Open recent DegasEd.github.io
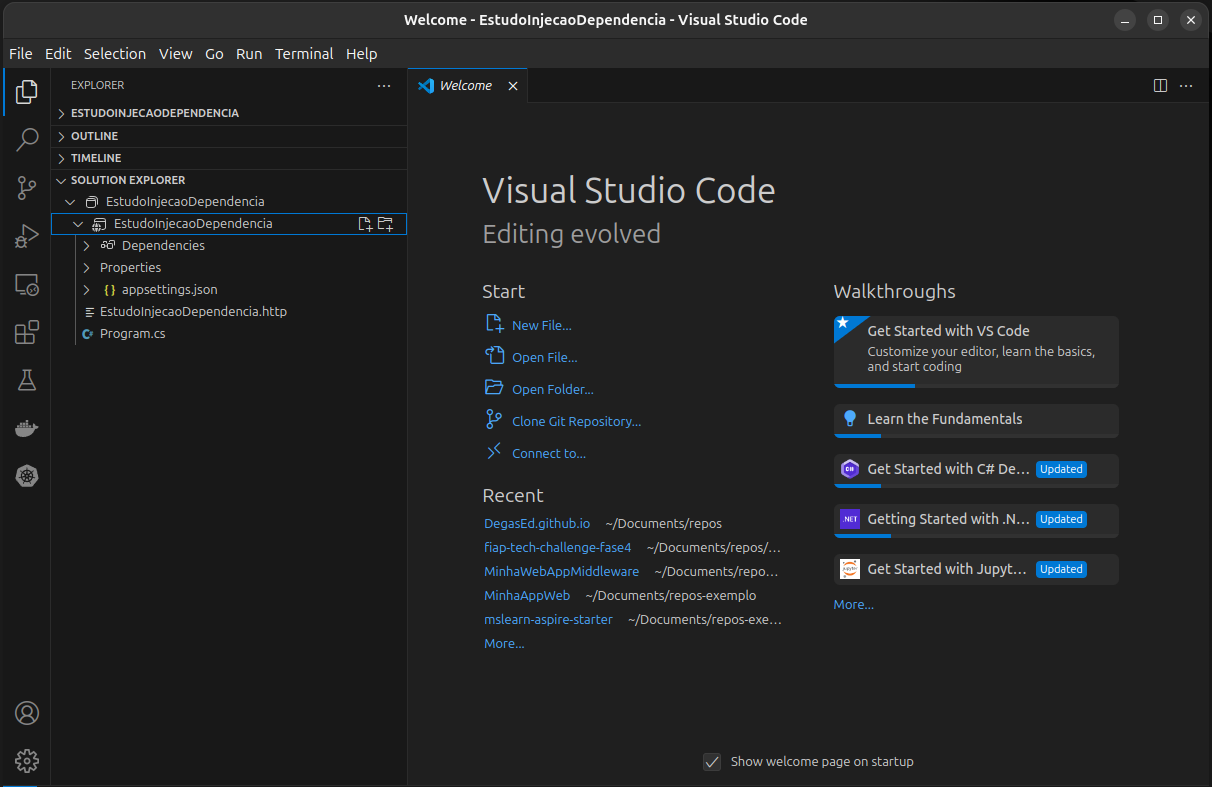This screenshot has height=787, width=1212. [x=537, y=523]
